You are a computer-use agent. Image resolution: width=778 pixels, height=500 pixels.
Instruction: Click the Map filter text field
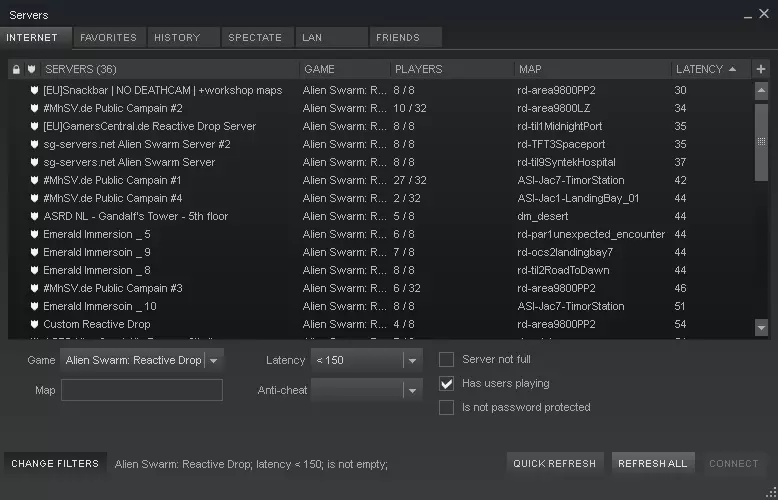[x=142, y=390]
